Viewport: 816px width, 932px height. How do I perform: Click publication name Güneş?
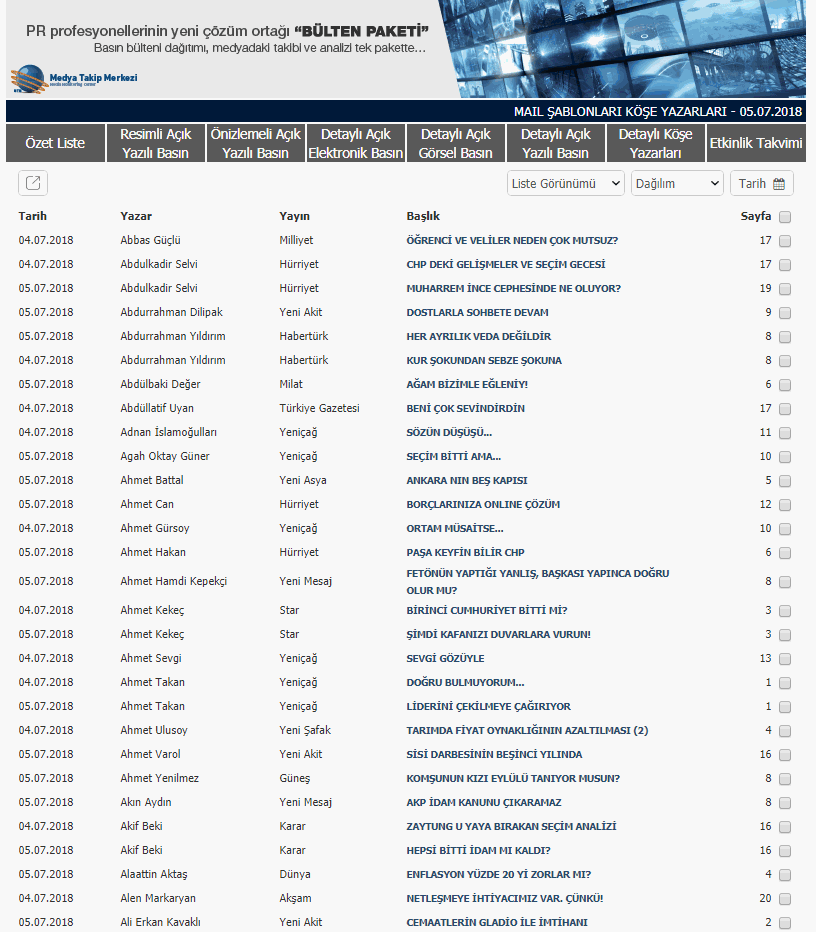[295, 778]
